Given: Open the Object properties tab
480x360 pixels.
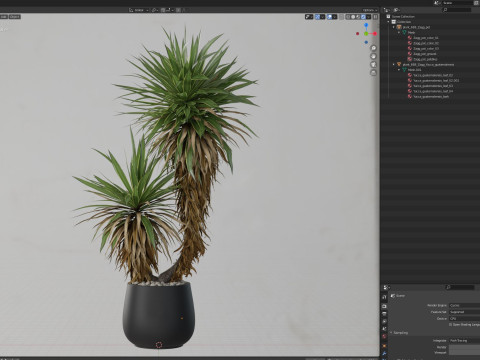Looking at the screenshot, I should point(384,346).
